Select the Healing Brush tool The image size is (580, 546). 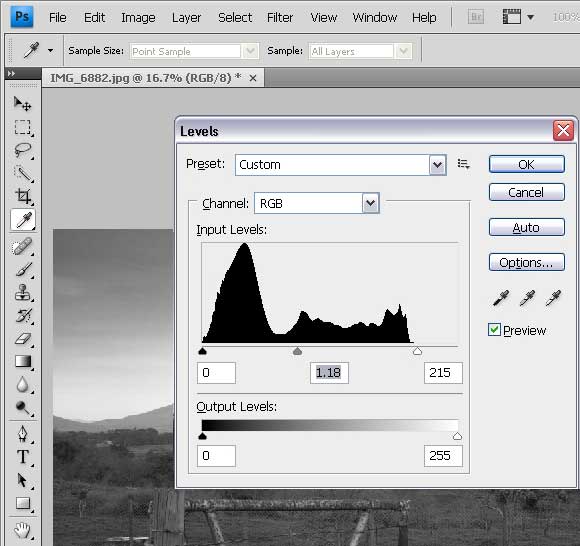[23, 247]
